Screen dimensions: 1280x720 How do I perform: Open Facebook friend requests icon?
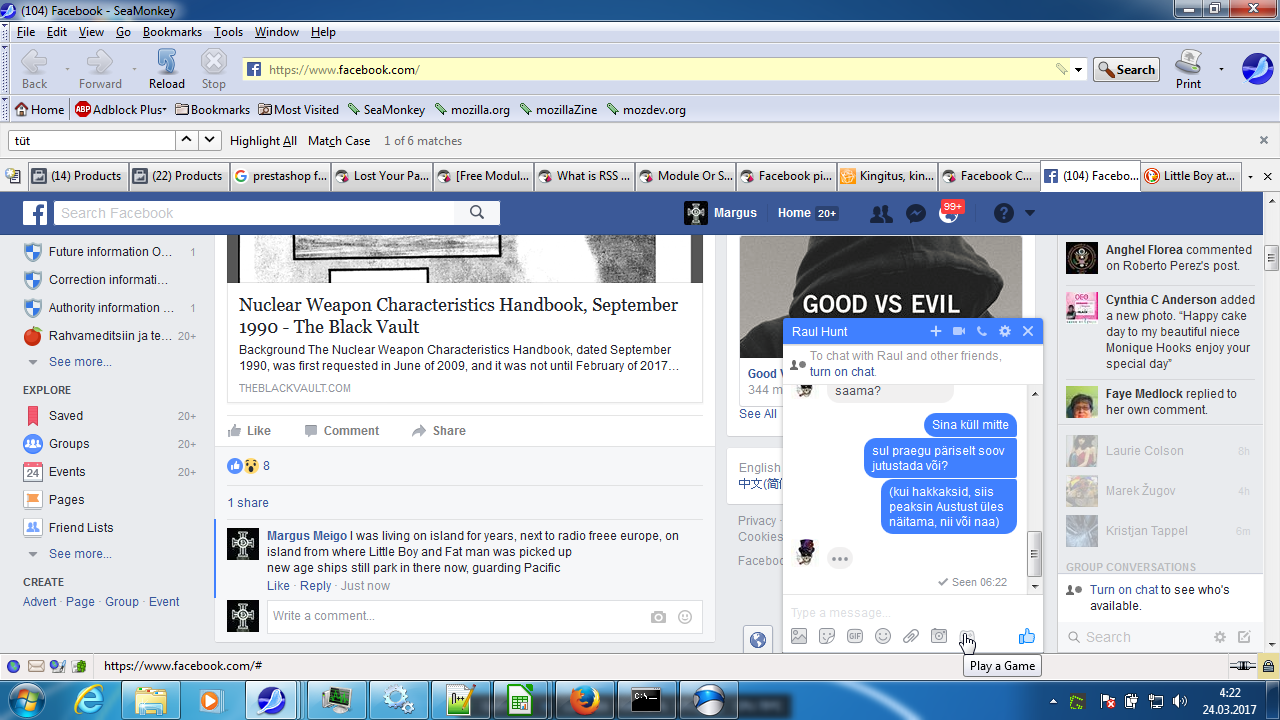[881, 213]
